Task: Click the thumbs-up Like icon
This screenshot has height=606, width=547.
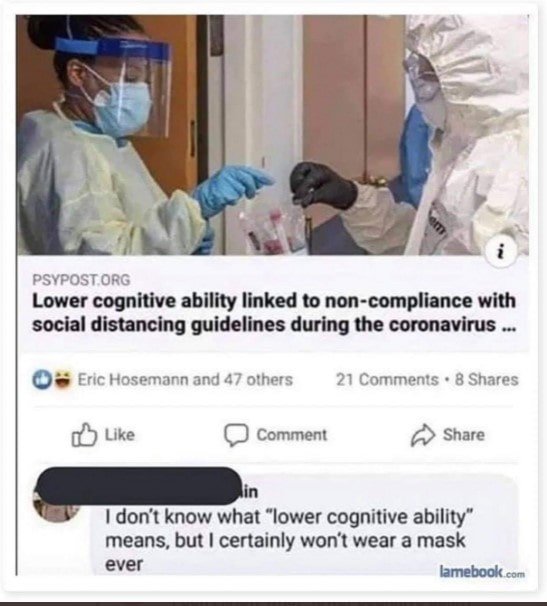Action: [83, 435]
